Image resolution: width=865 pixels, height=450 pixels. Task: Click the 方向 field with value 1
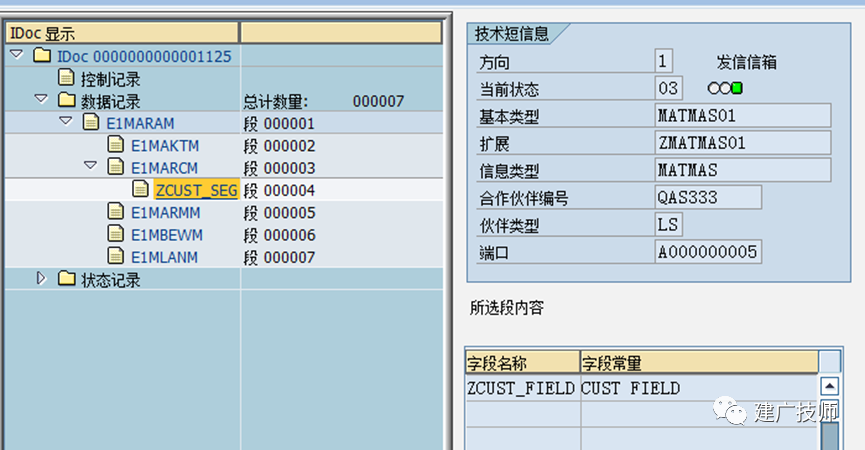664,61
